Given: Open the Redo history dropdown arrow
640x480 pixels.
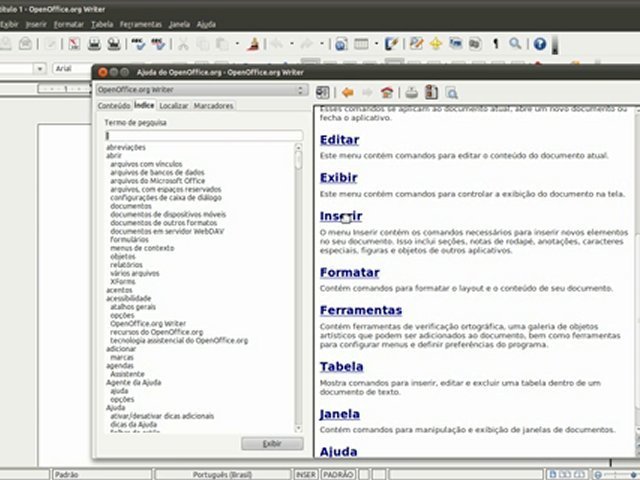Looking at the screenshot, I should (x=322, y=44).
